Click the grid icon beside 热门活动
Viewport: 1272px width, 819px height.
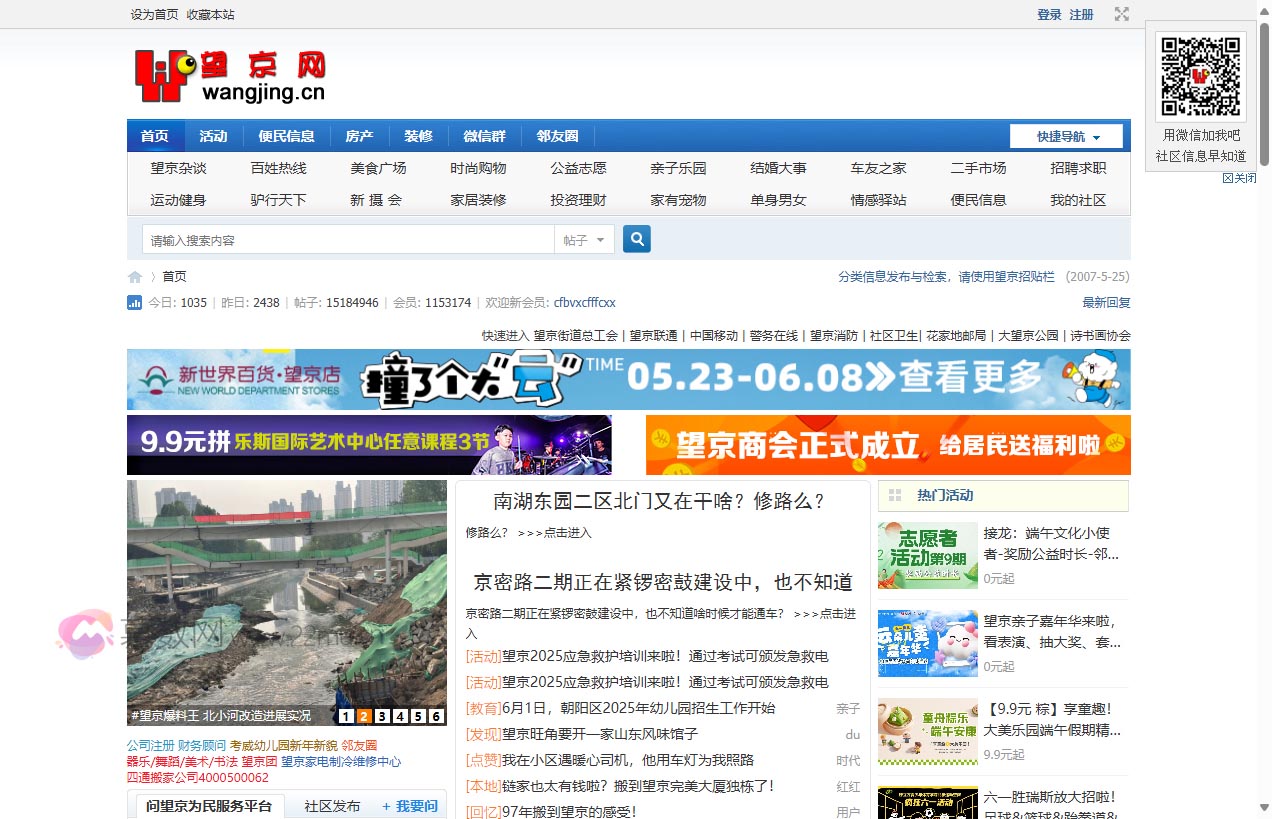click(895, 495)
